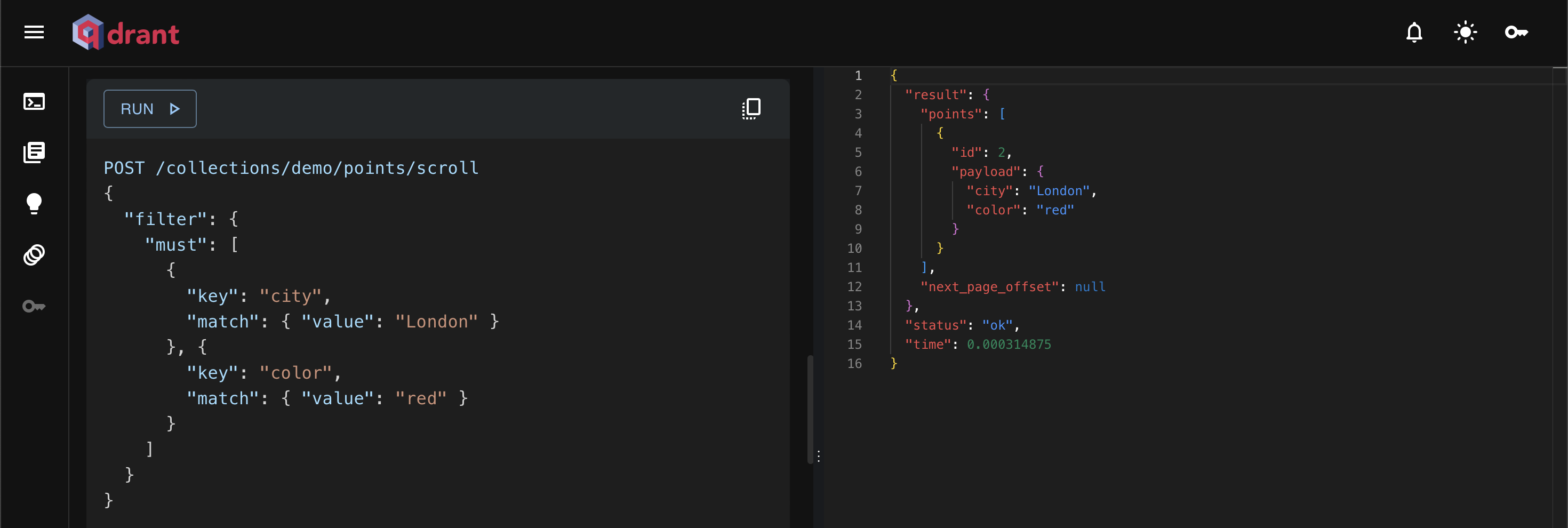1568x528 pixels.
Task: Open the Datasets page in sidebar
Action: click(x=34, y=254)
